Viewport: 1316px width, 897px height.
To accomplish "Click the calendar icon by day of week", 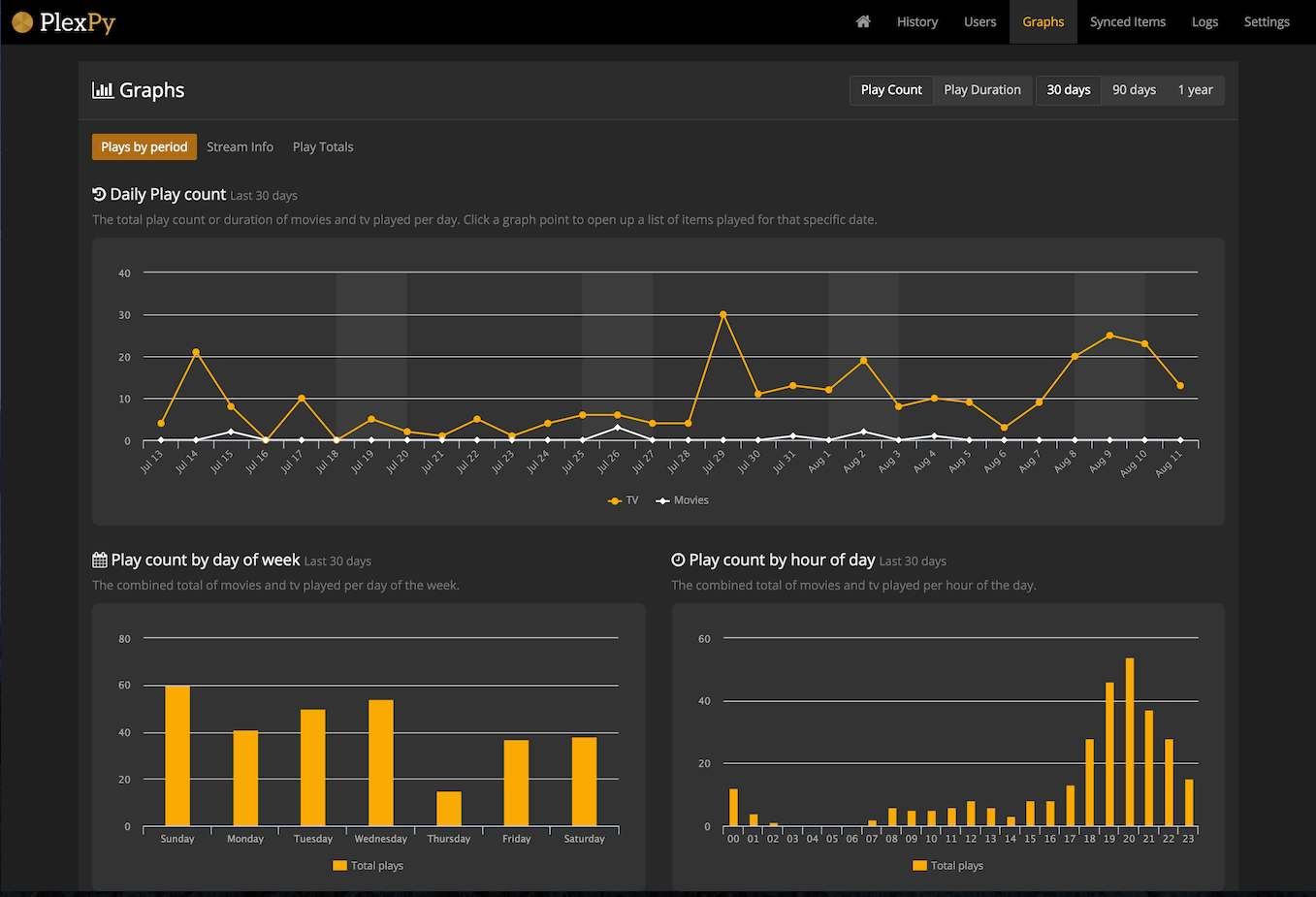I will [100, 560].
